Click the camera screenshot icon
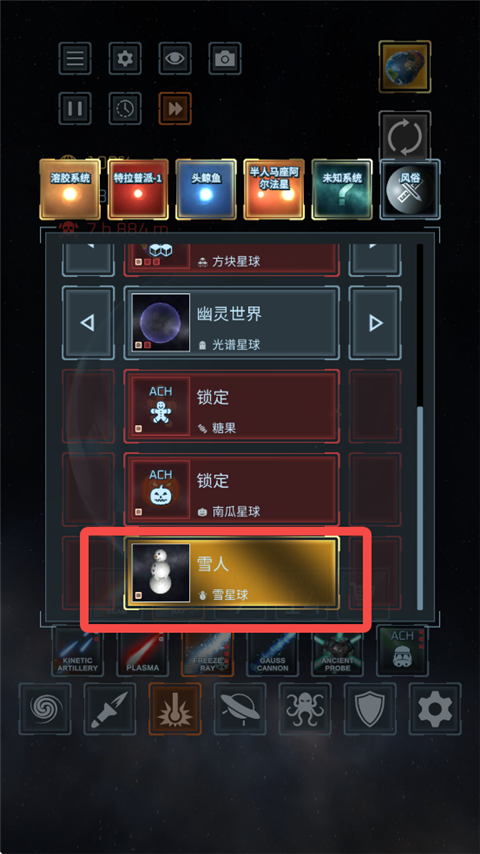 coord(224,58)
